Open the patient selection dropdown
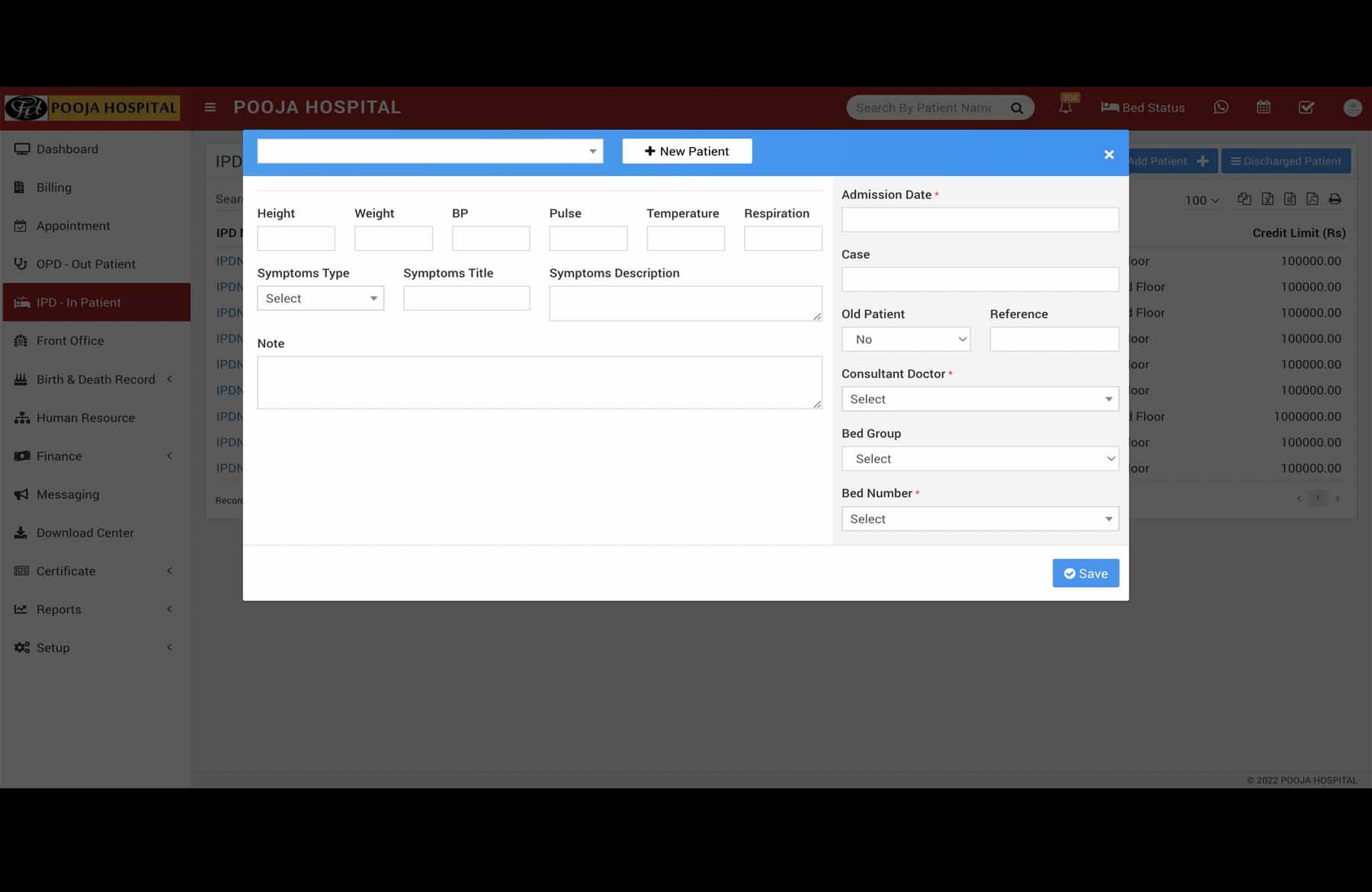Screen dimensions: 1372x892 coord(430,151)
